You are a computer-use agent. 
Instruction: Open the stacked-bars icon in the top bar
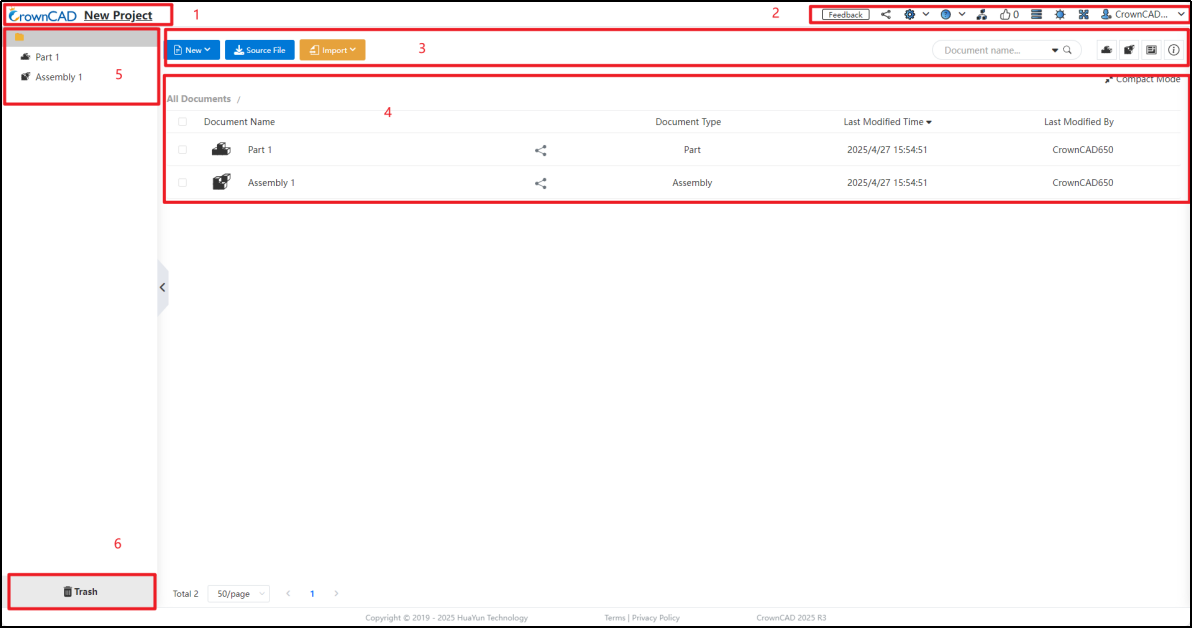[x=1036, y=14]
